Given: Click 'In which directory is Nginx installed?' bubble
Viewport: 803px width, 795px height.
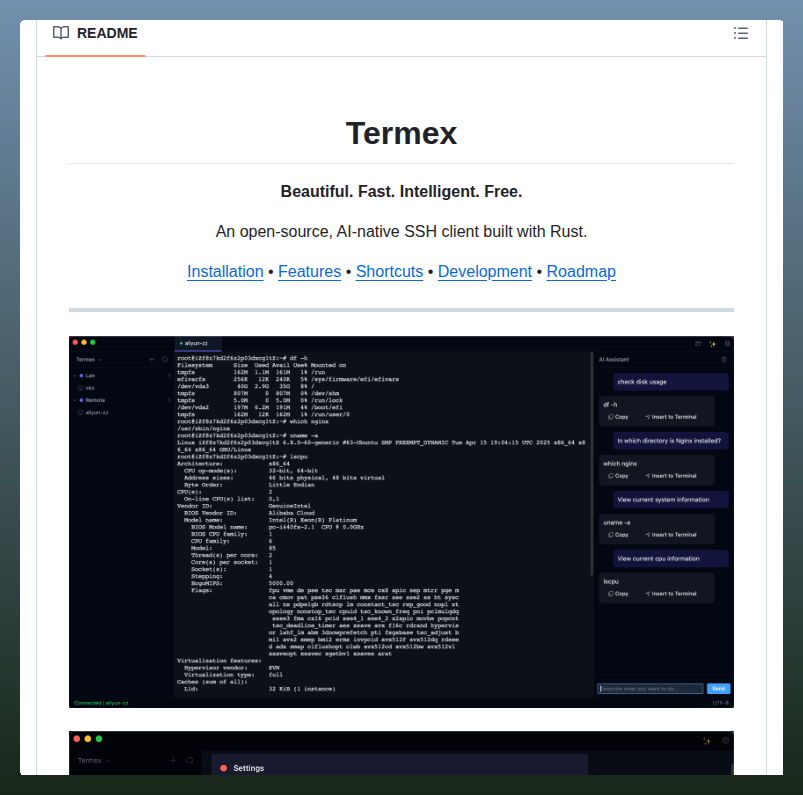Looking at the screenshot, I should 670,441.
